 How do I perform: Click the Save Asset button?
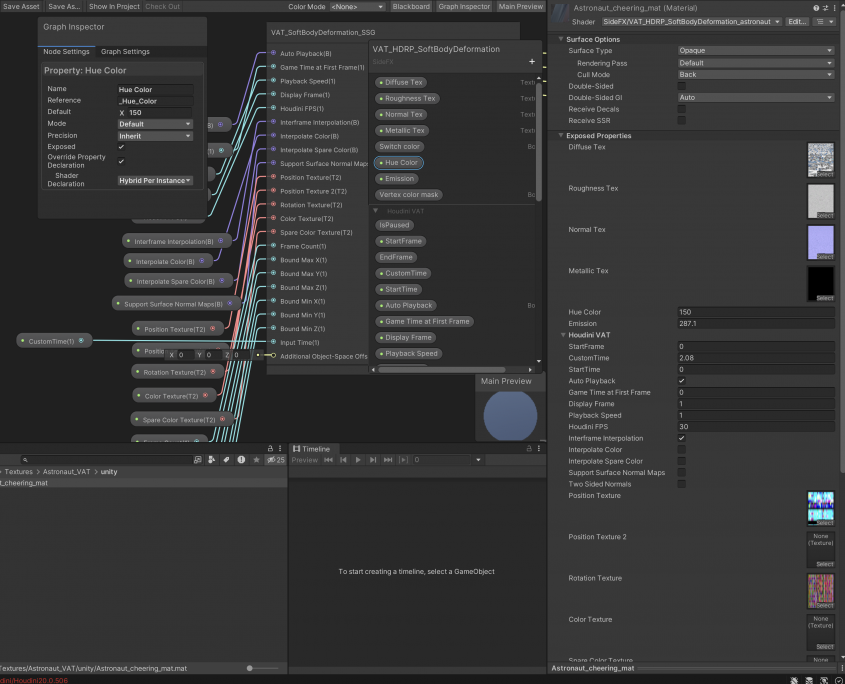click(22, 6)
